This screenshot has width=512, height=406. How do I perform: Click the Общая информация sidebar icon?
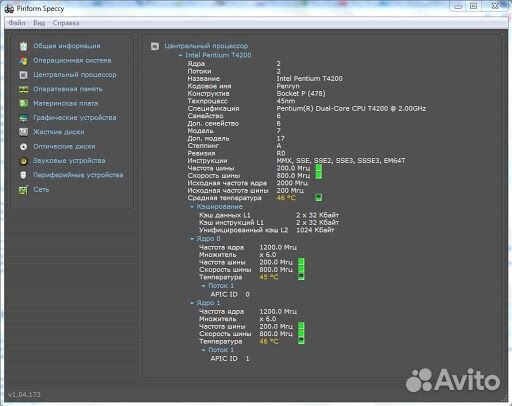[x=23, y=46]
